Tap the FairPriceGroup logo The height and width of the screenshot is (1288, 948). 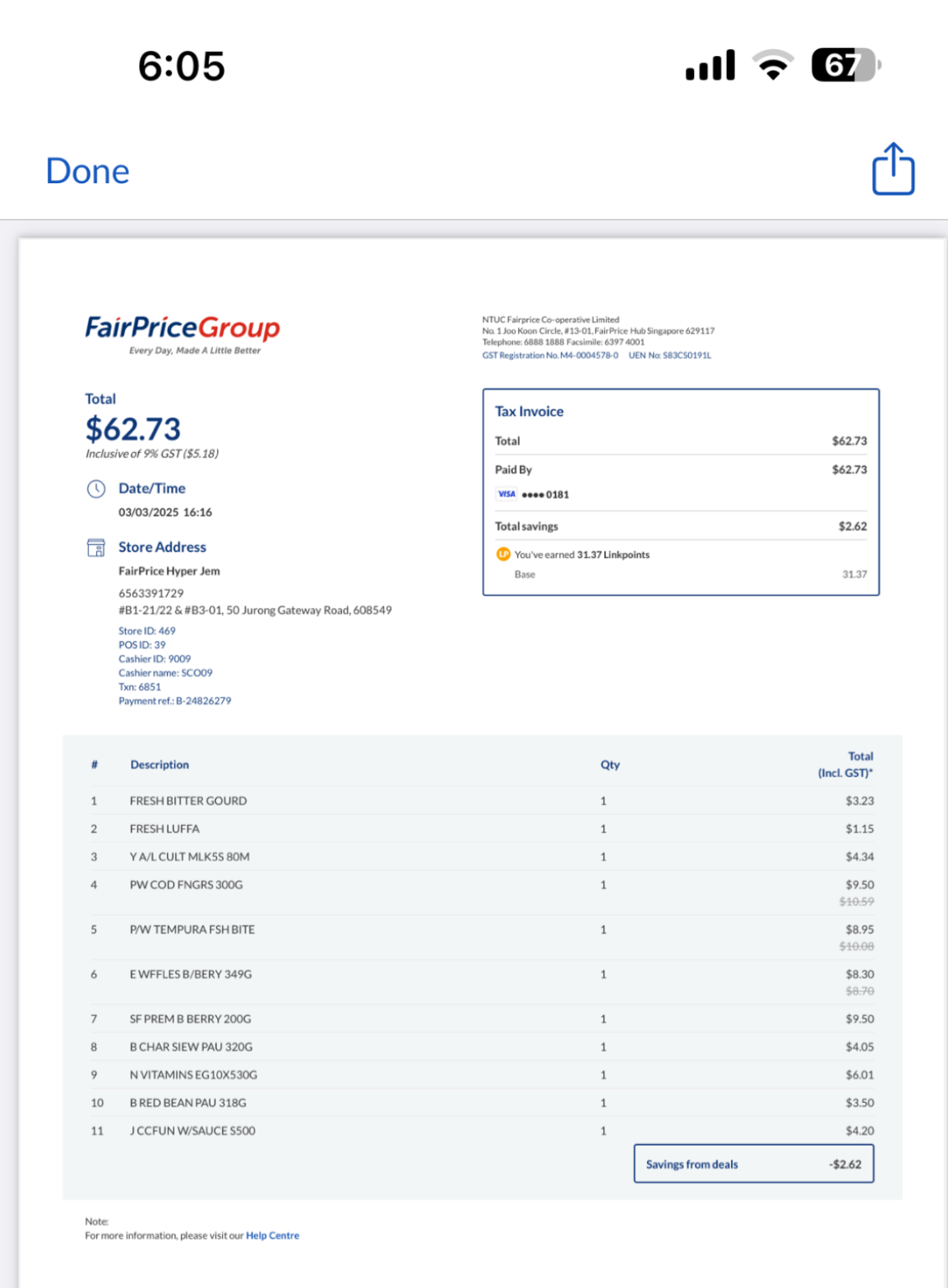[x=183, y=333]
